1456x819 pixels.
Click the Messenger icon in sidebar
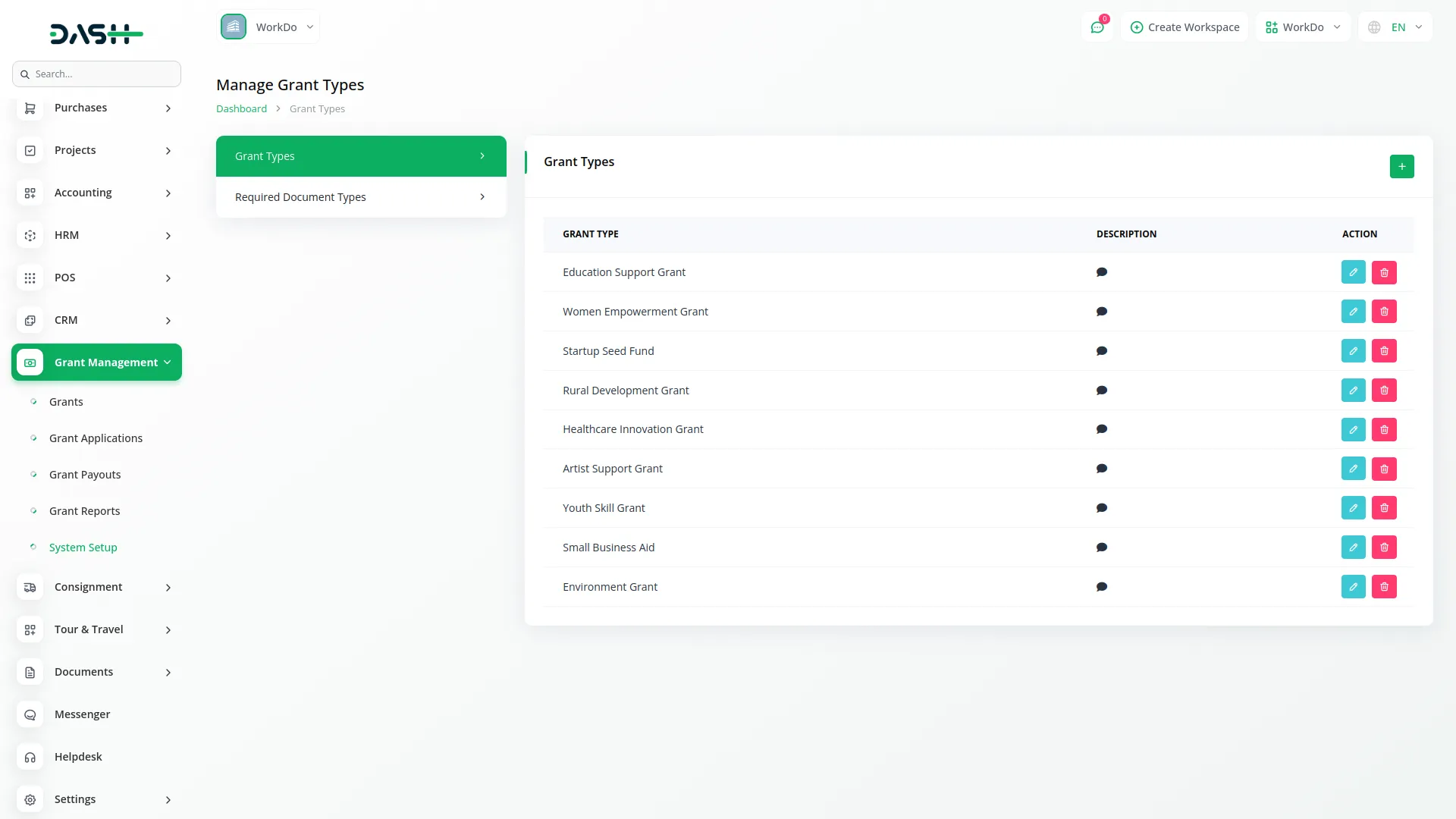click(x=30, y=714)
